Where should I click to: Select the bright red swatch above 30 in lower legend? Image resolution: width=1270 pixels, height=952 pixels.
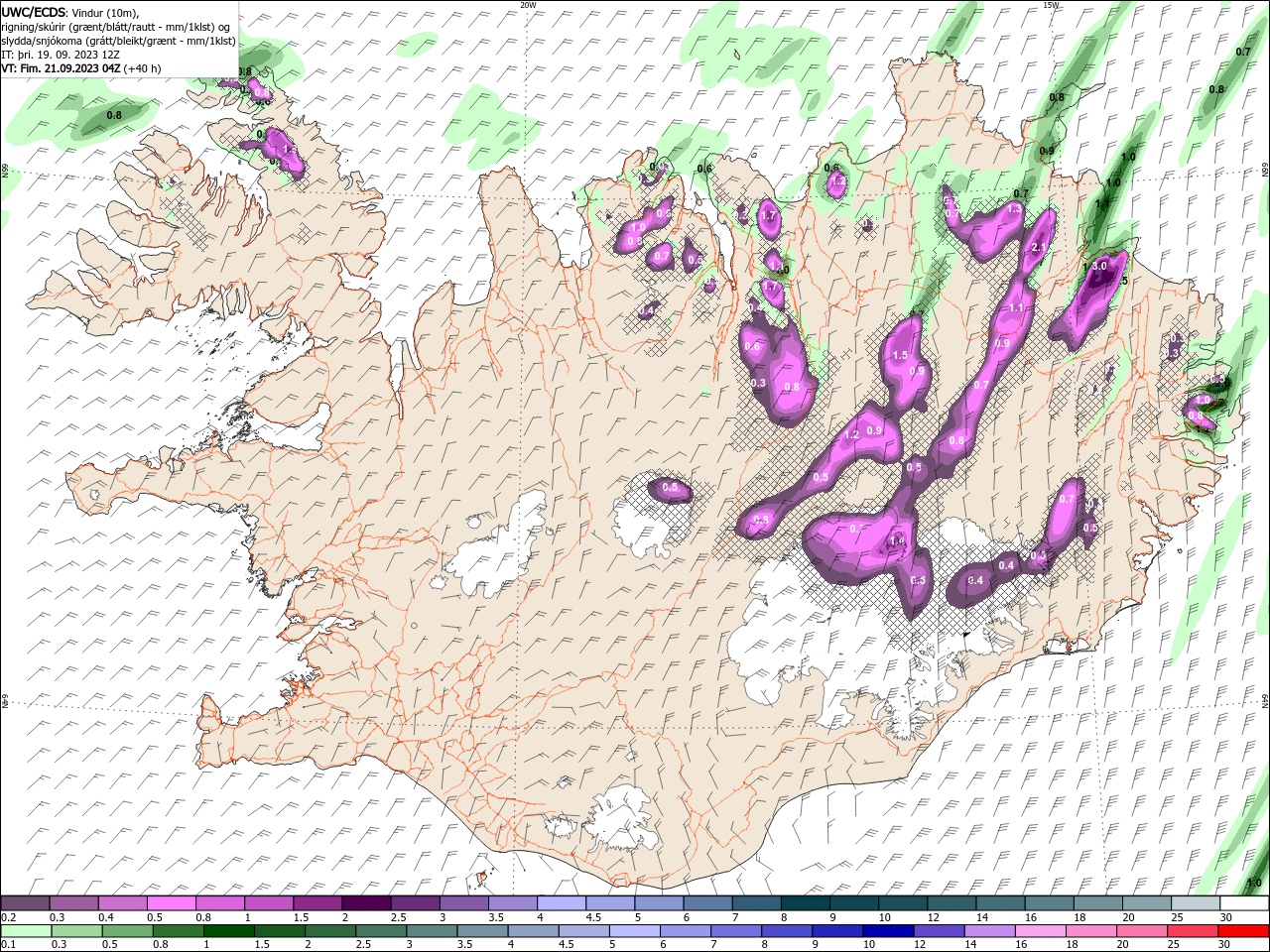1242,931
